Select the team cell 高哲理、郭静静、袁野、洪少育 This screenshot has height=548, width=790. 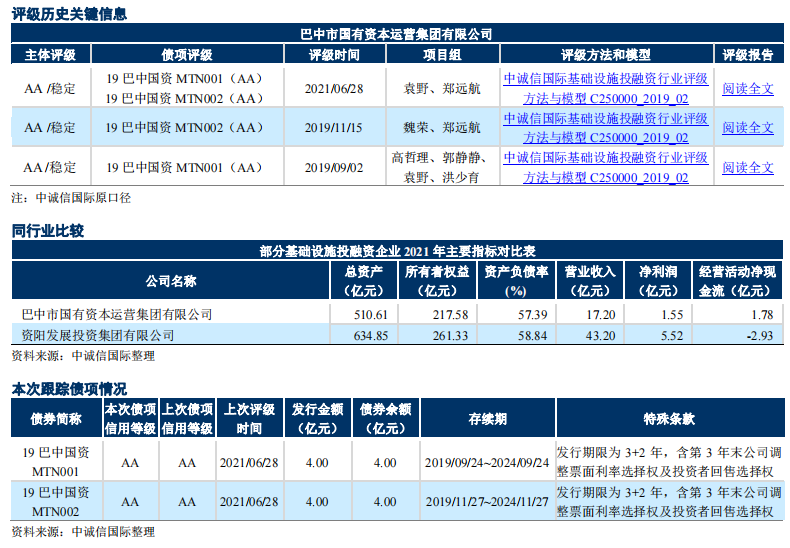click(x=442, y=167)
